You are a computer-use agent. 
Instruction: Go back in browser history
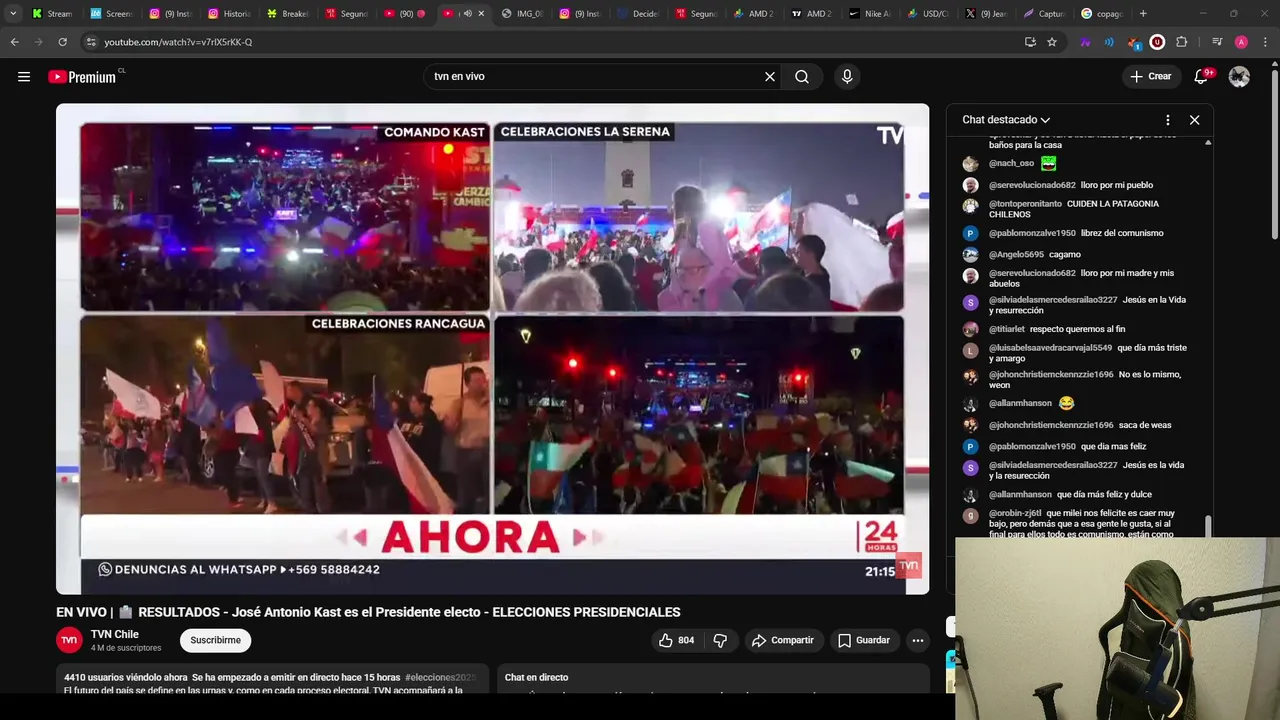click(x=14, y=42)
